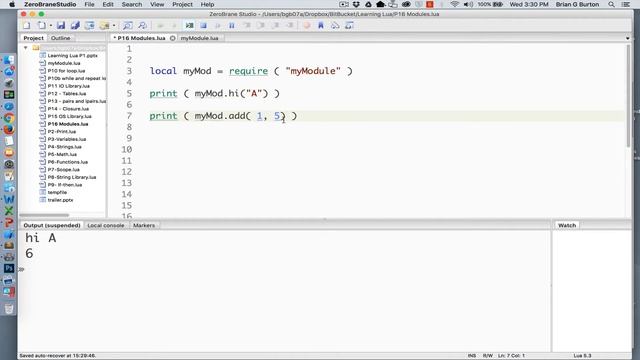Select the Watch panel tab
Screen dimensions: 640x360
pyautogui.click(x=567, y=225)
